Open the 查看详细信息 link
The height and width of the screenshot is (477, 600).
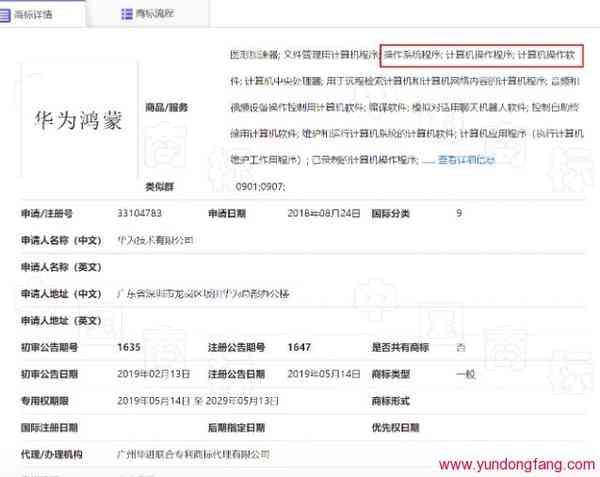tap(466, 160)
